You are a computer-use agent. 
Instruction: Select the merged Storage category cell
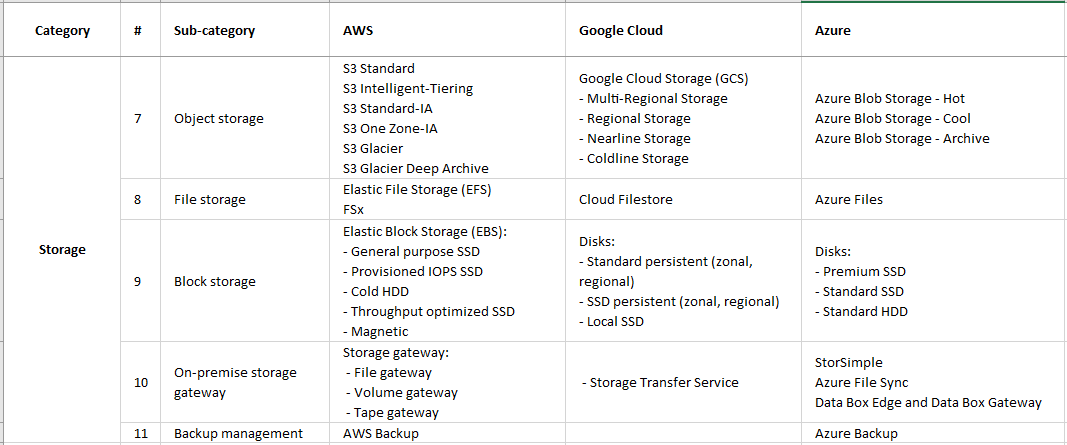pos(62,249)
